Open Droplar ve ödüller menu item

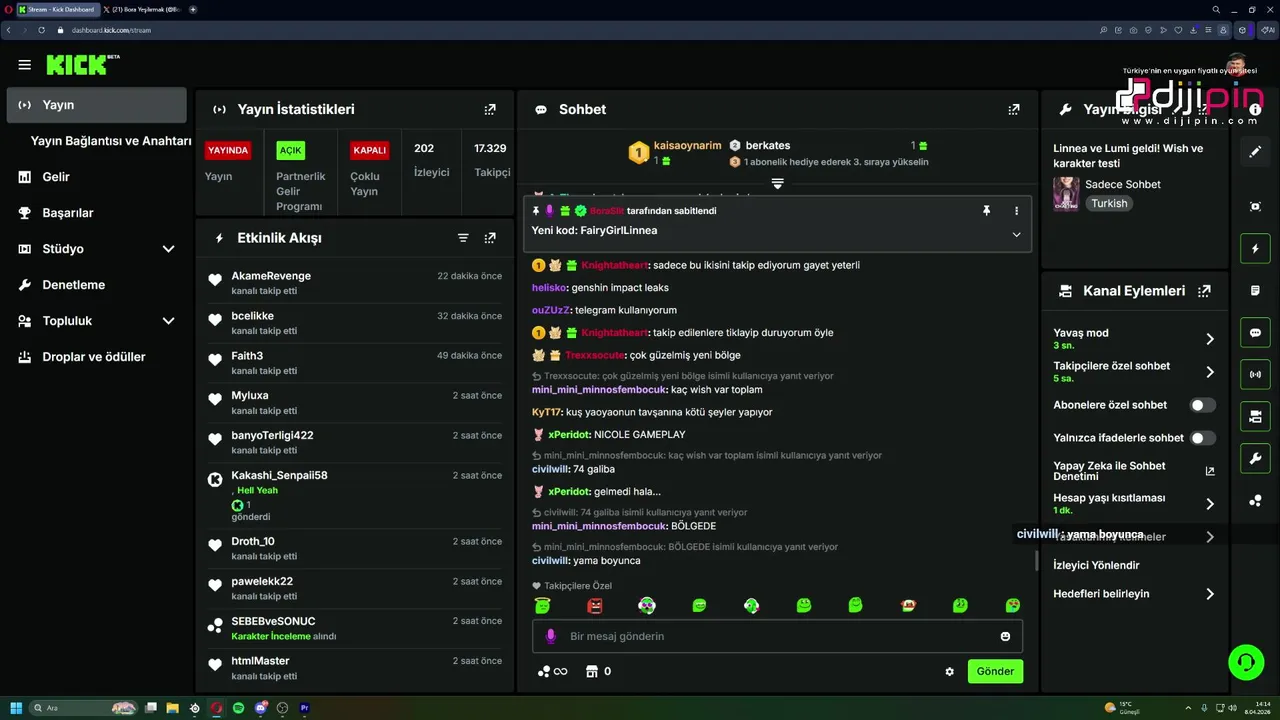[x=94, y=357]
